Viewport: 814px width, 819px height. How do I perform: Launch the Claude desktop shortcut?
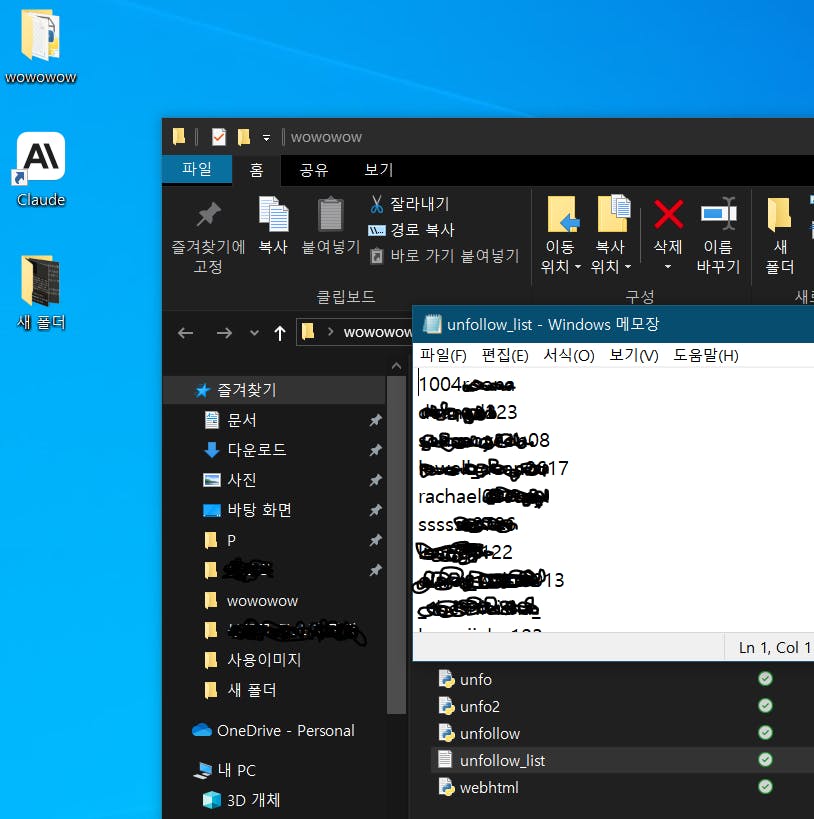[40, 169]
